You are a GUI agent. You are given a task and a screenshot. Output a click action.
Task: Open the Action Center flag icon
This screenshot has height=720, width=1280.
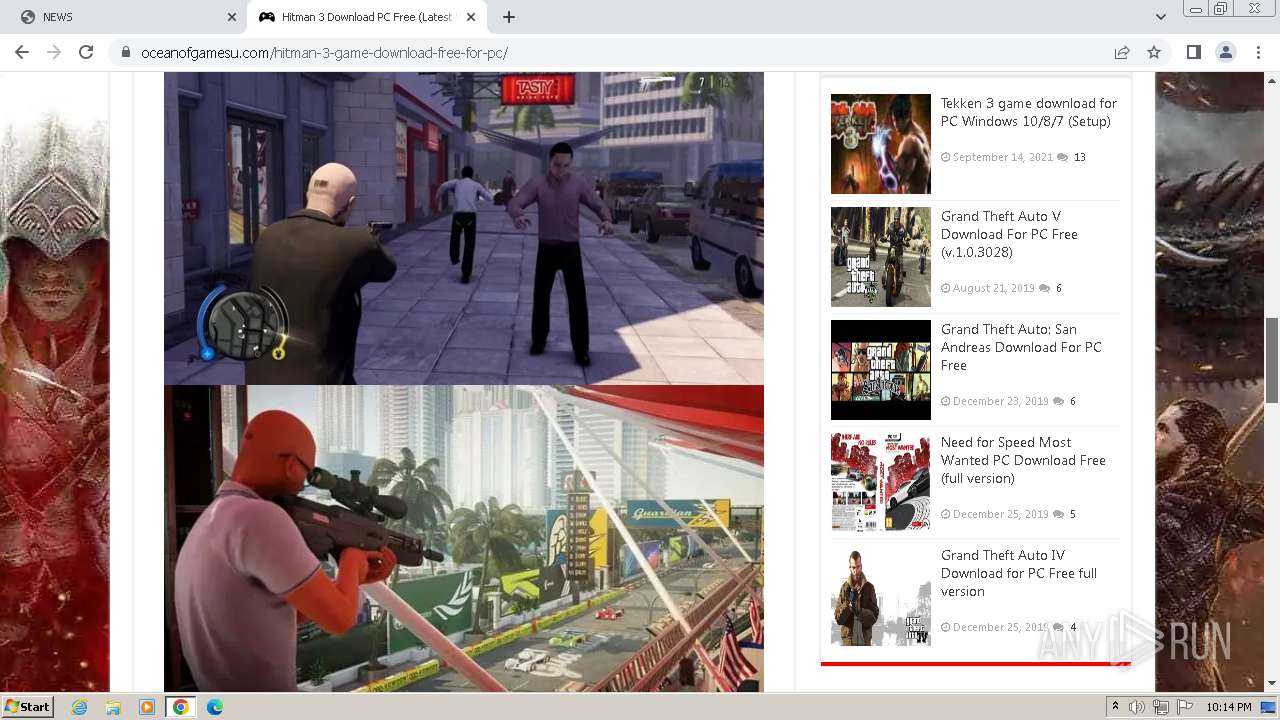click(x=1185, y=707)
